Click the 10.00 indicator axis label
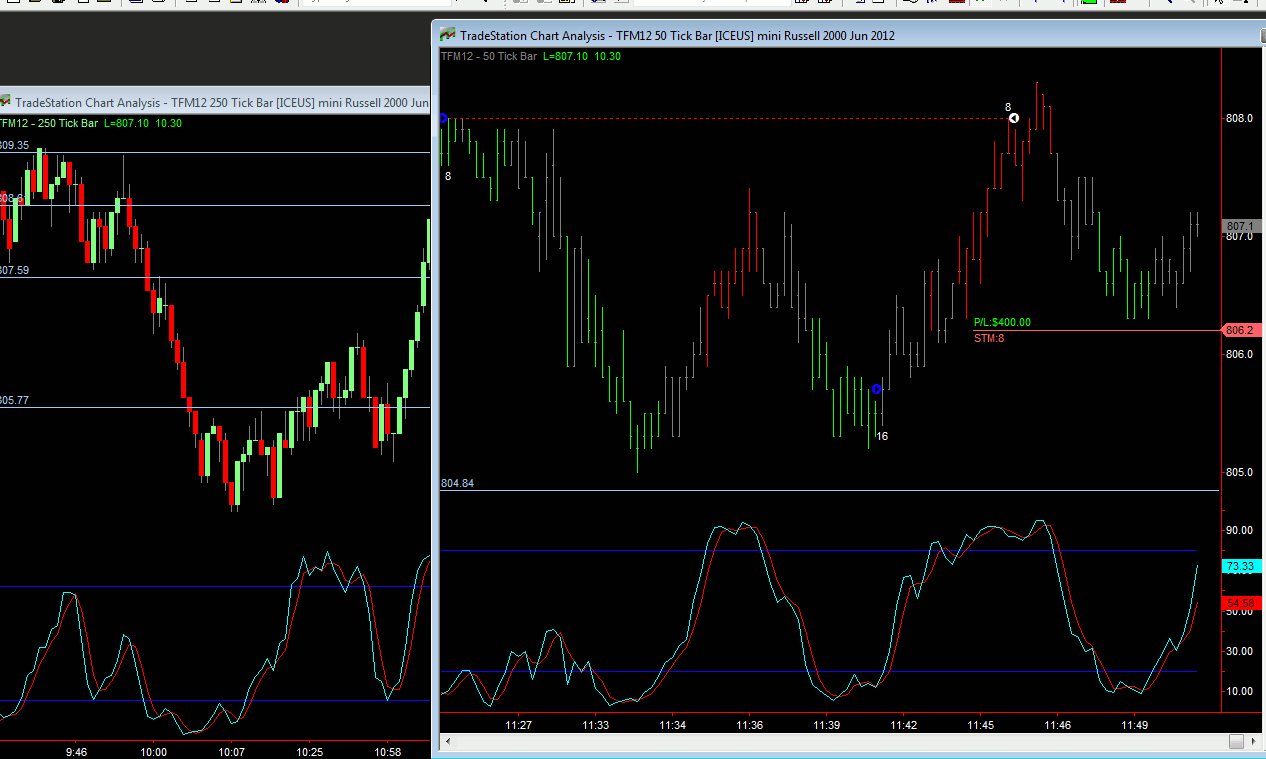 point(1239,691)
